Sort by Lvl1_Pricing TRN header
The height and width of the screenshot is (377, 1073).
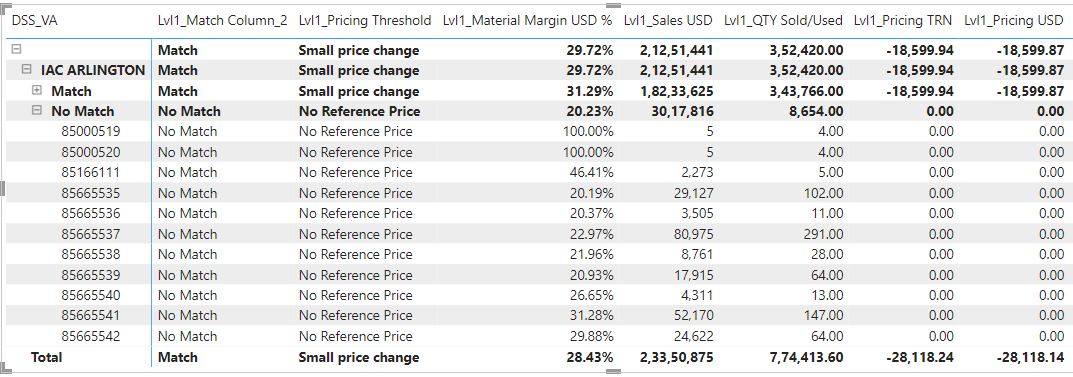(903, 21)
